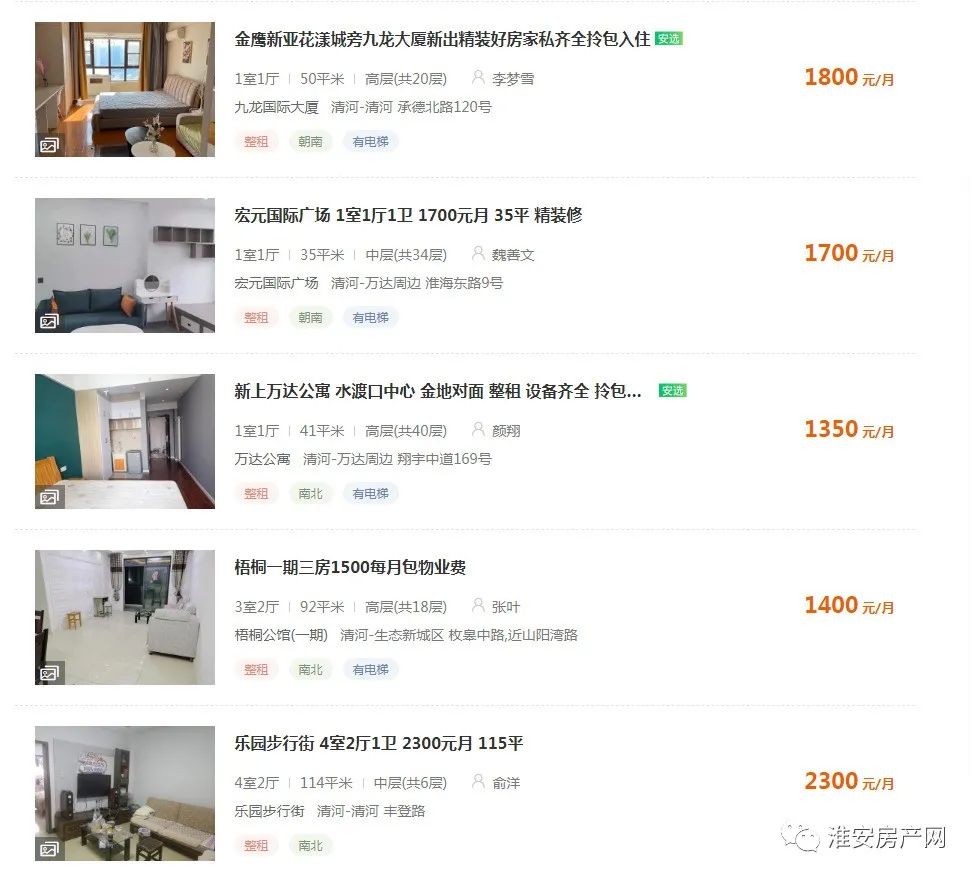Click the 安选 badge on 金鹰新亚 listing

(669, 38)
